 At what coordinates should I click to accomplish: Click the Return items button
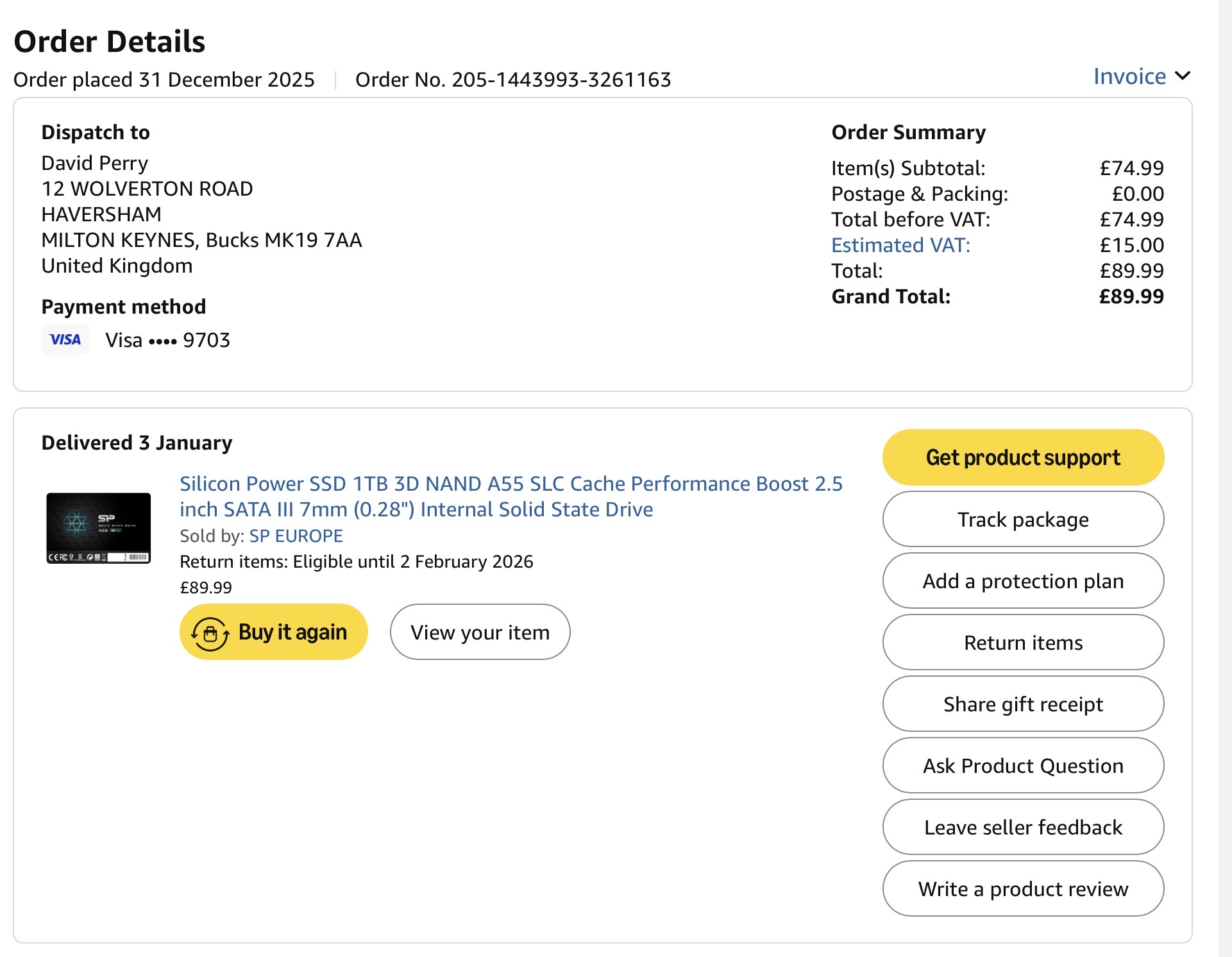(1023, 642)
